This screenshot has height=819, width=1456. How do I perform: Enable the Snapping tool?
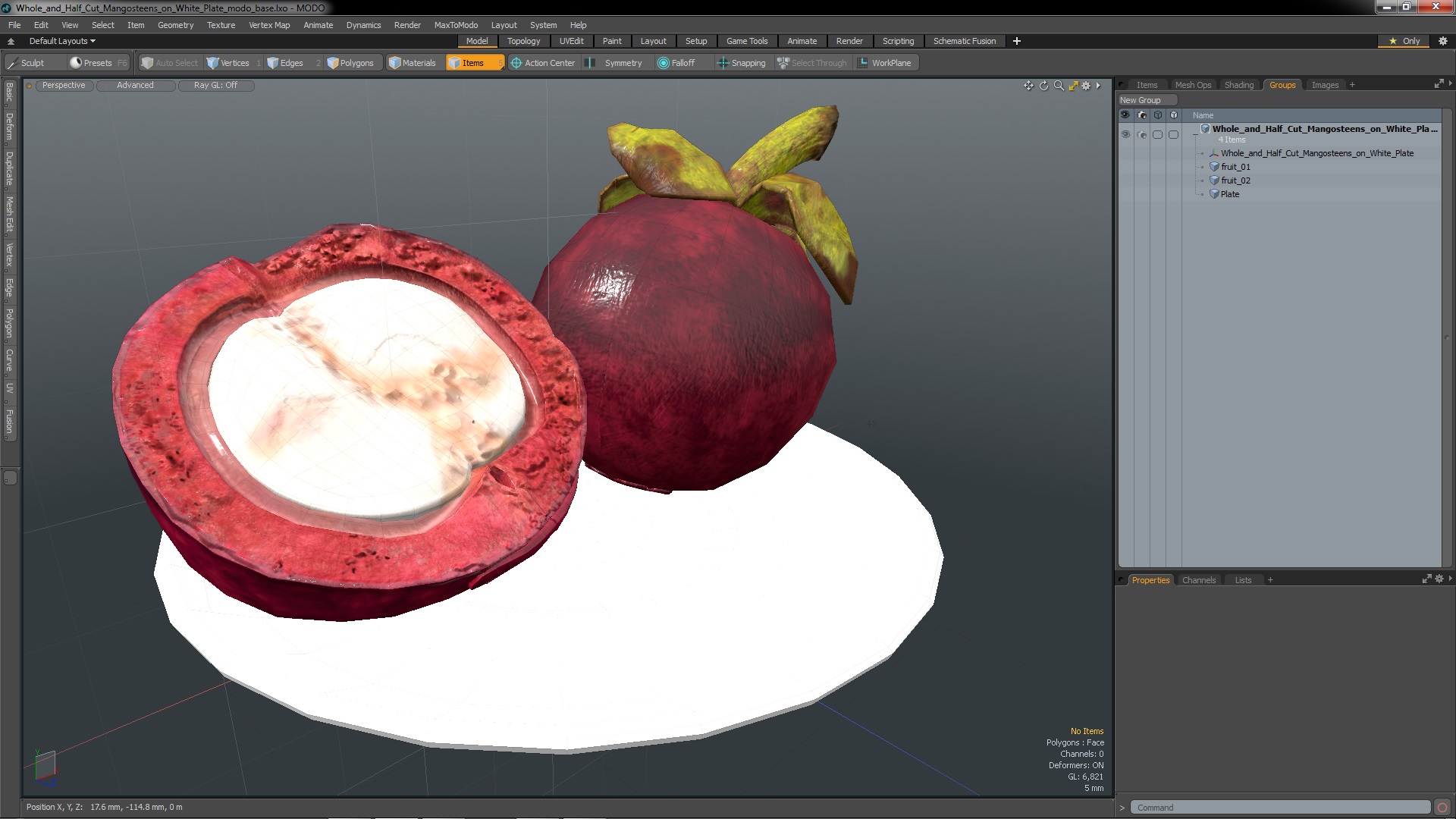(742, 63)
